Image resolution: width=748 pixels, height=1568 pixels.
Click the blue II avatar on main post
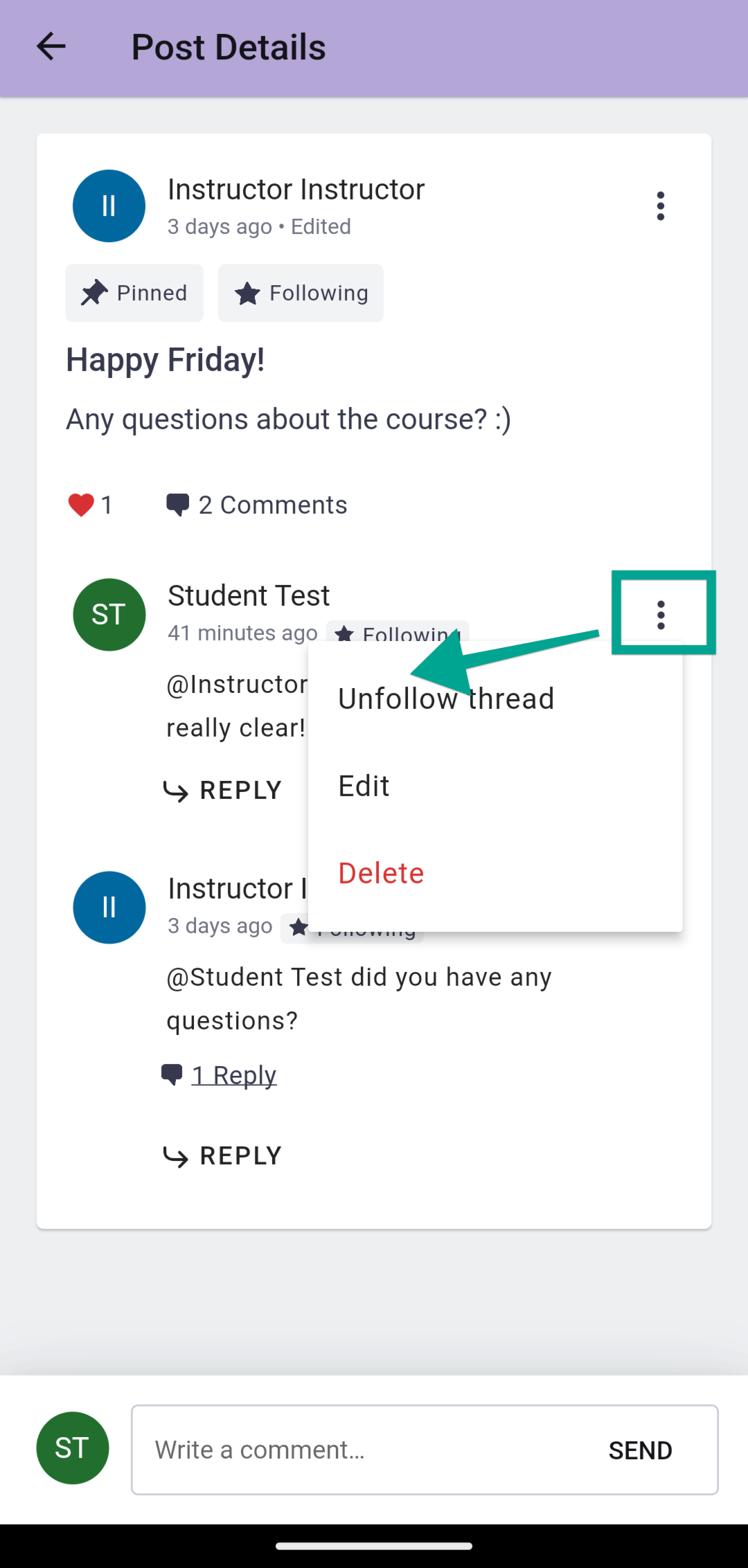coord(109,206)
